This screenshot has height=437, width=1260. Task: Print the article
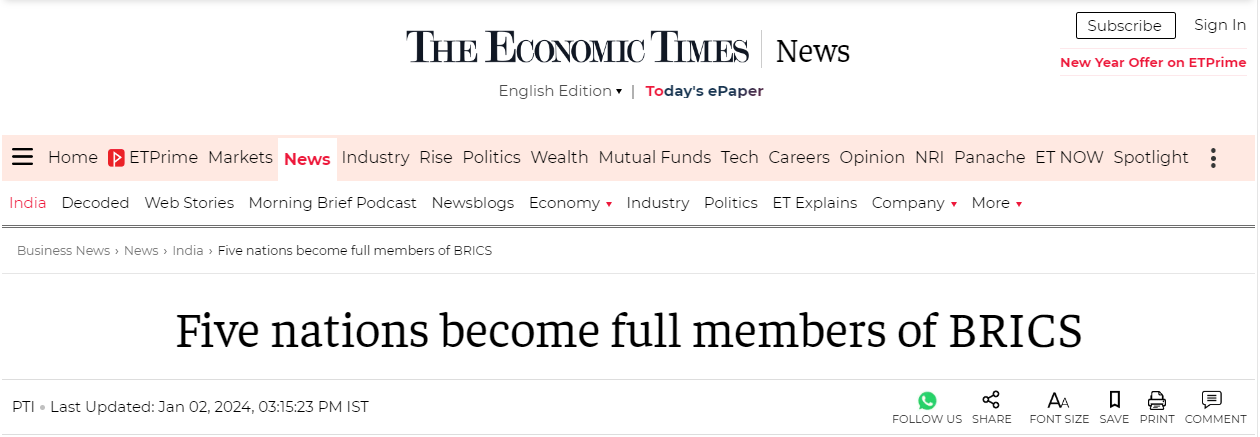[1157, 401]
